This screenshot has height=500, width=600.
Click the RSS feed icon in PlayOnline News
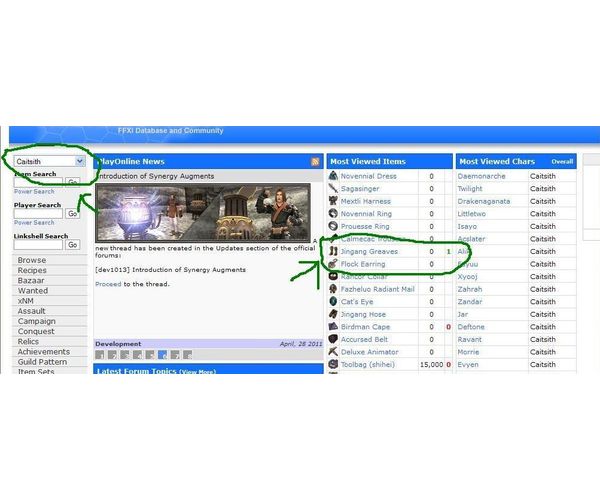[x=315, y=162]
